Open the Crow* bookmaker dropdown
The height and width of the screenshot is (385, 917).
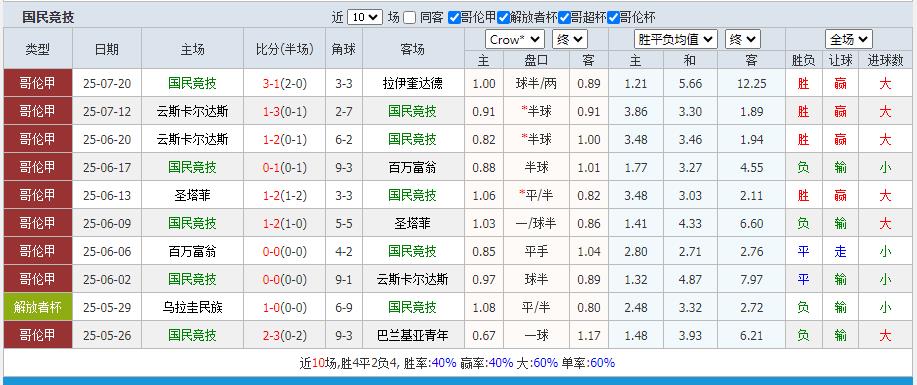[515, 40]
